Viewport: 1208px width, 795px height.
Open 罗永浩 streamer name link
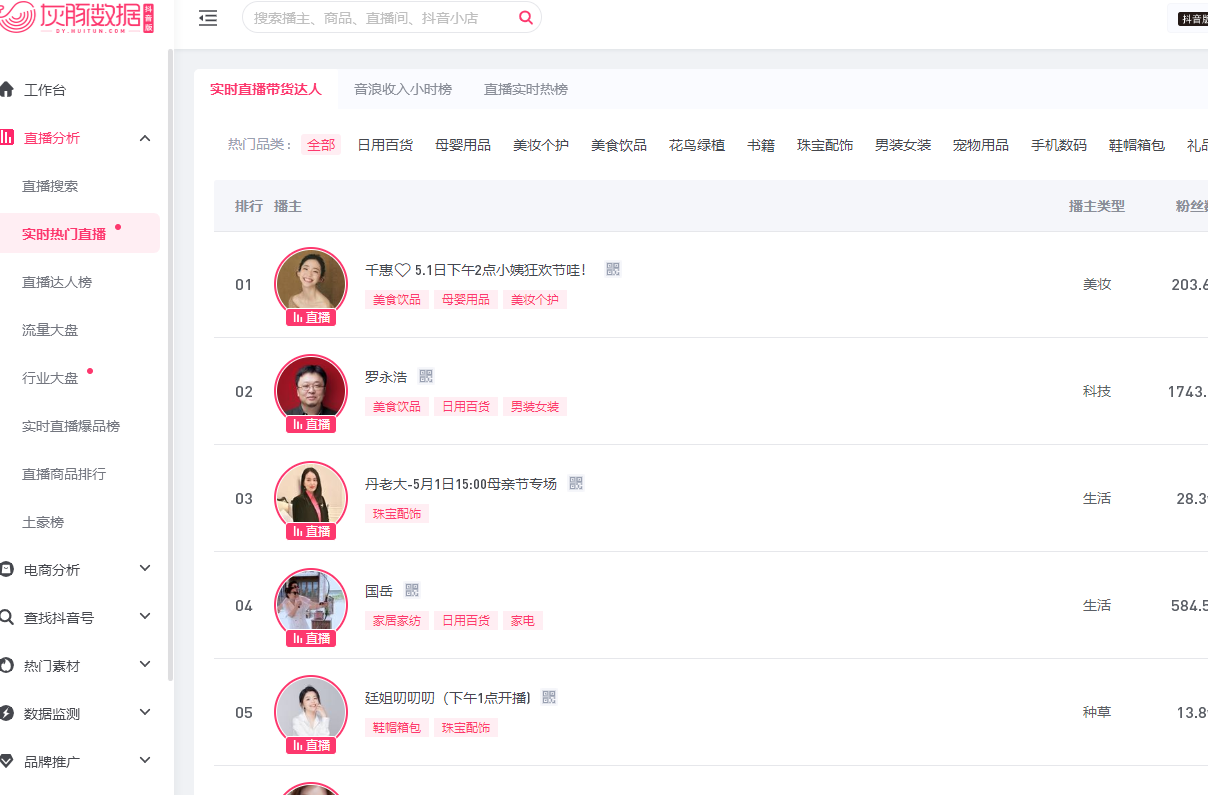click(386, 377)
